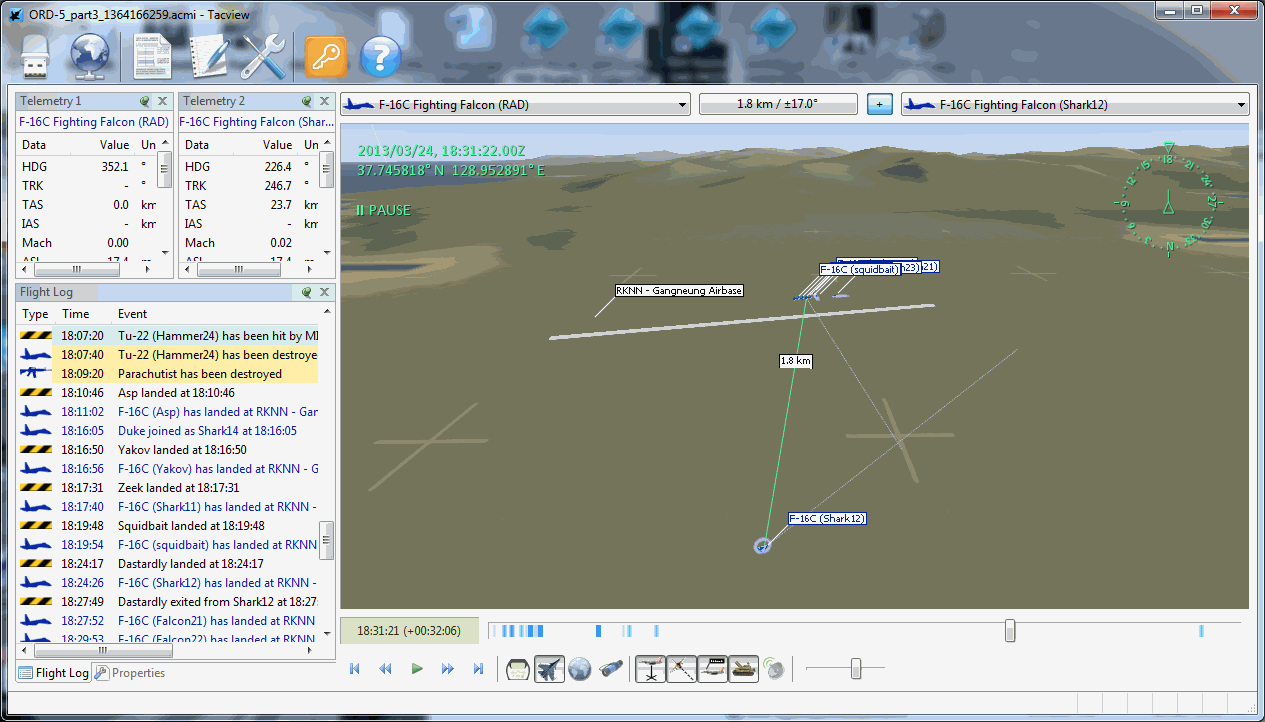This screenshot has width=1265, height=722.
Task: Click the F-16C (Shark12) label in 3D view
Action: [x=827, y=519]
